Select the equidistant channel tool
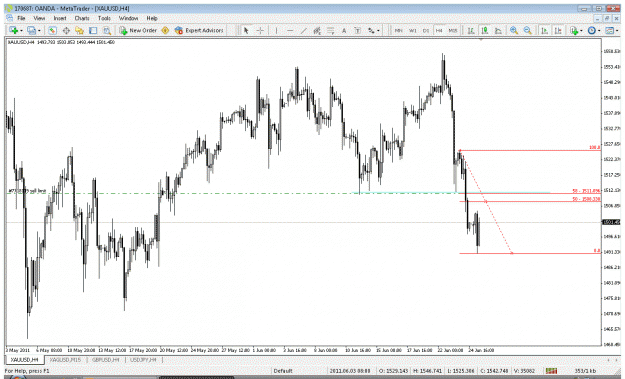Image resolution: width=625 pixels, height=379 pixels. pyautogui.click(x=317, y=30)
